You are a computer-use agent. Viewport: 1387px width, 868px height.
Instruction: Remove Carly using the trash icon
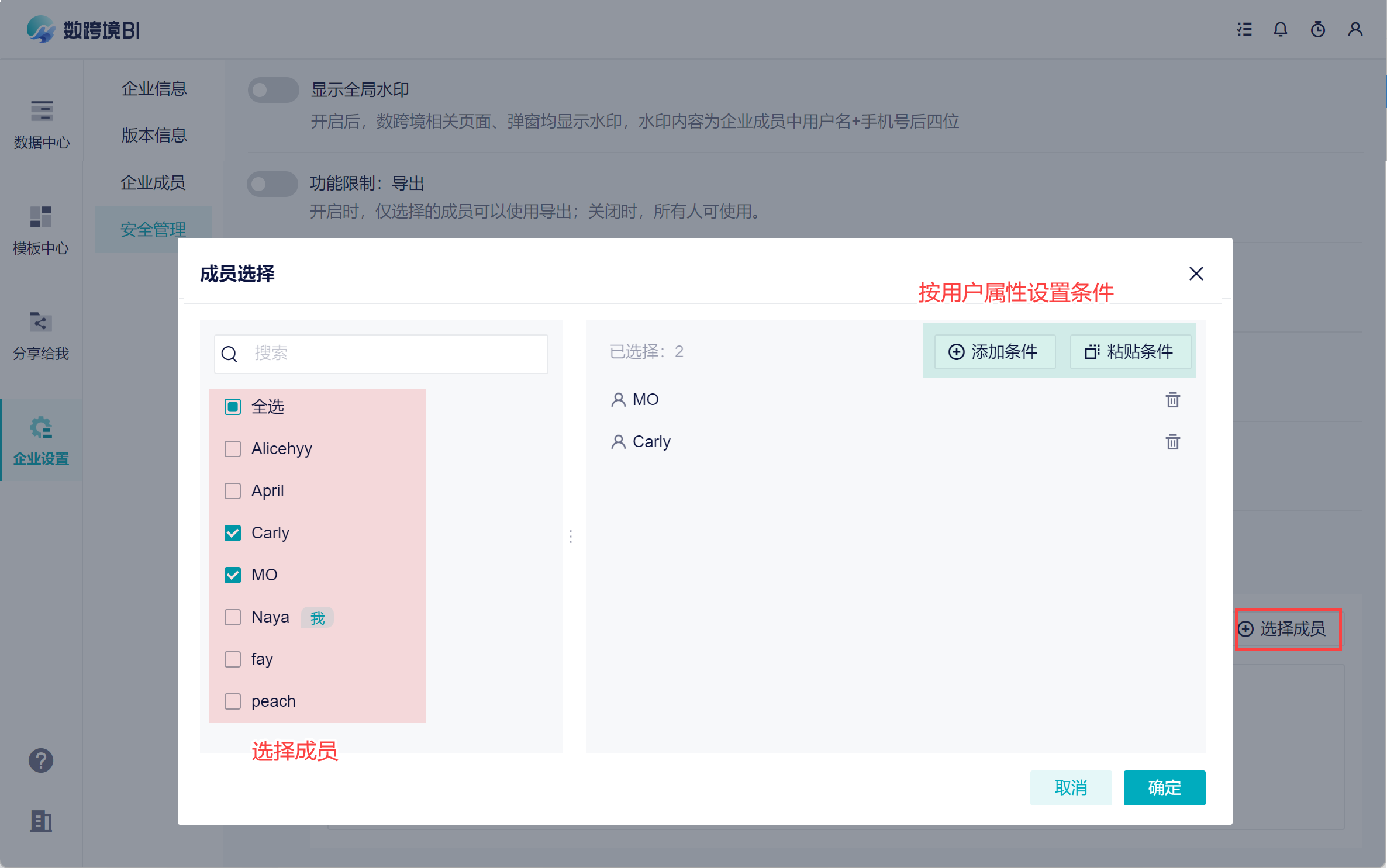1172,442
